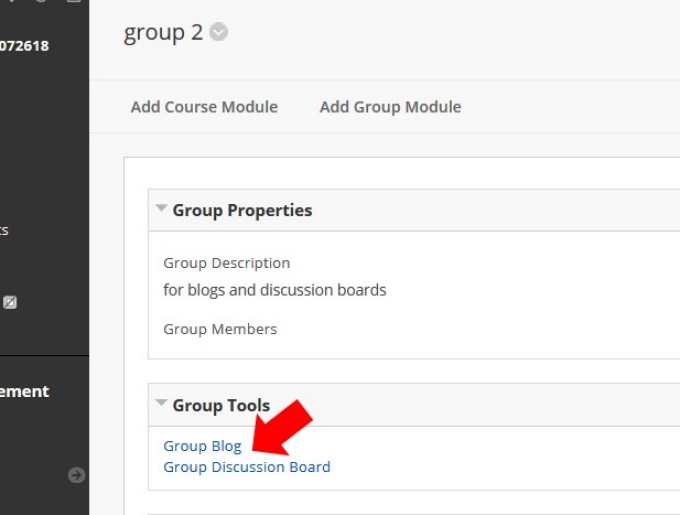Click the Group Description label
680x515 pixels.
[x=226, y=263]
